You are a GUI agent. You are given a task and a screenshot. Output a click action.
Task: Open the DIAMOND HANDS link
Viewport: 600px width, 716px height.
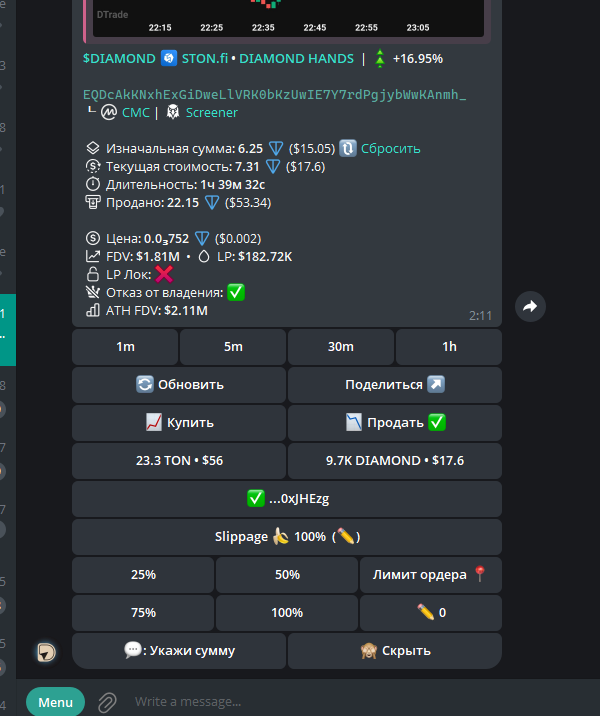[296, 59]
